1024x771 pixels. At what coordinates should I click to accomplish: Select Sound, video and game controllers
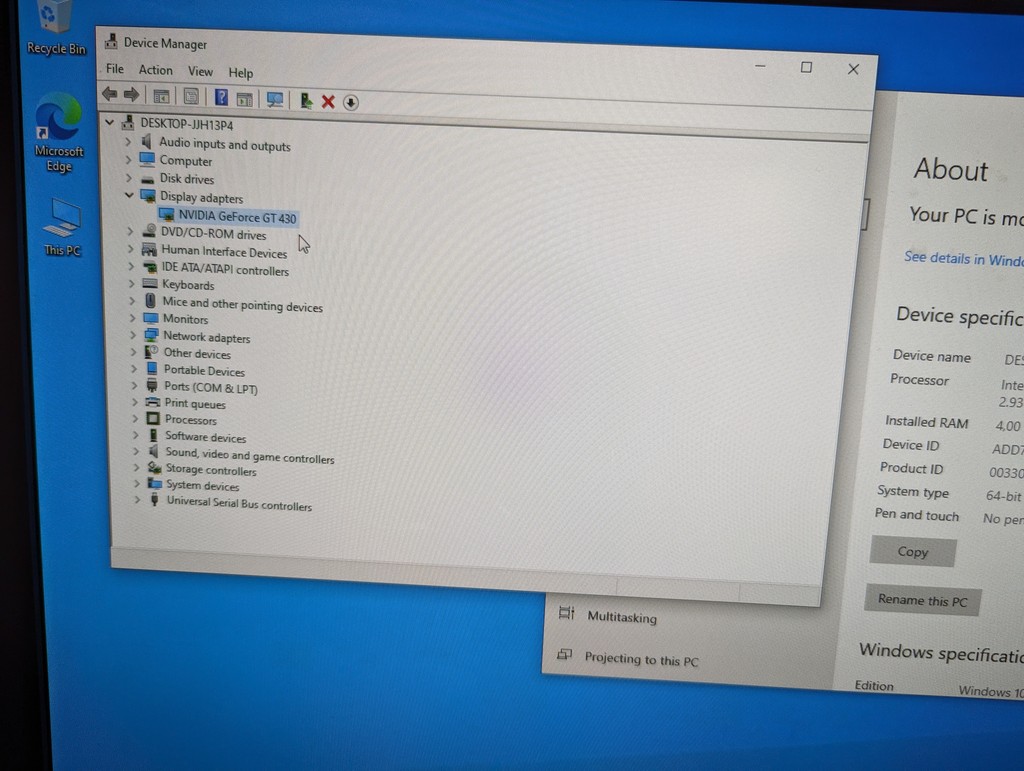(x=249, y=455)
